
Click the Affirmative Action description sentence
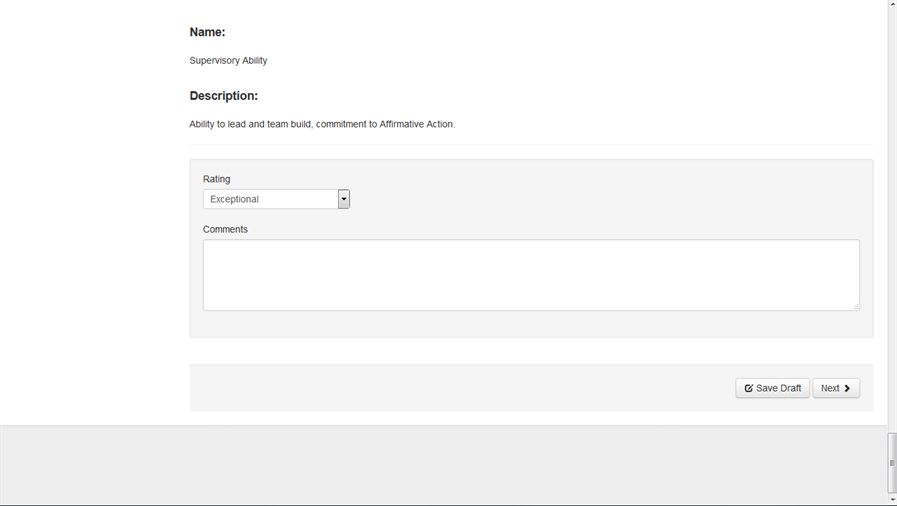(x=322, y=124)
